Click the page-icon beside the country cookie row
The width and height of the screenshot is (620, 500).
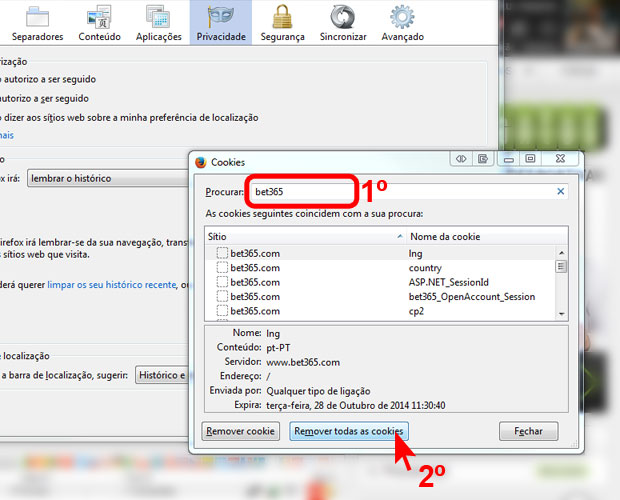tap(222, 268)
